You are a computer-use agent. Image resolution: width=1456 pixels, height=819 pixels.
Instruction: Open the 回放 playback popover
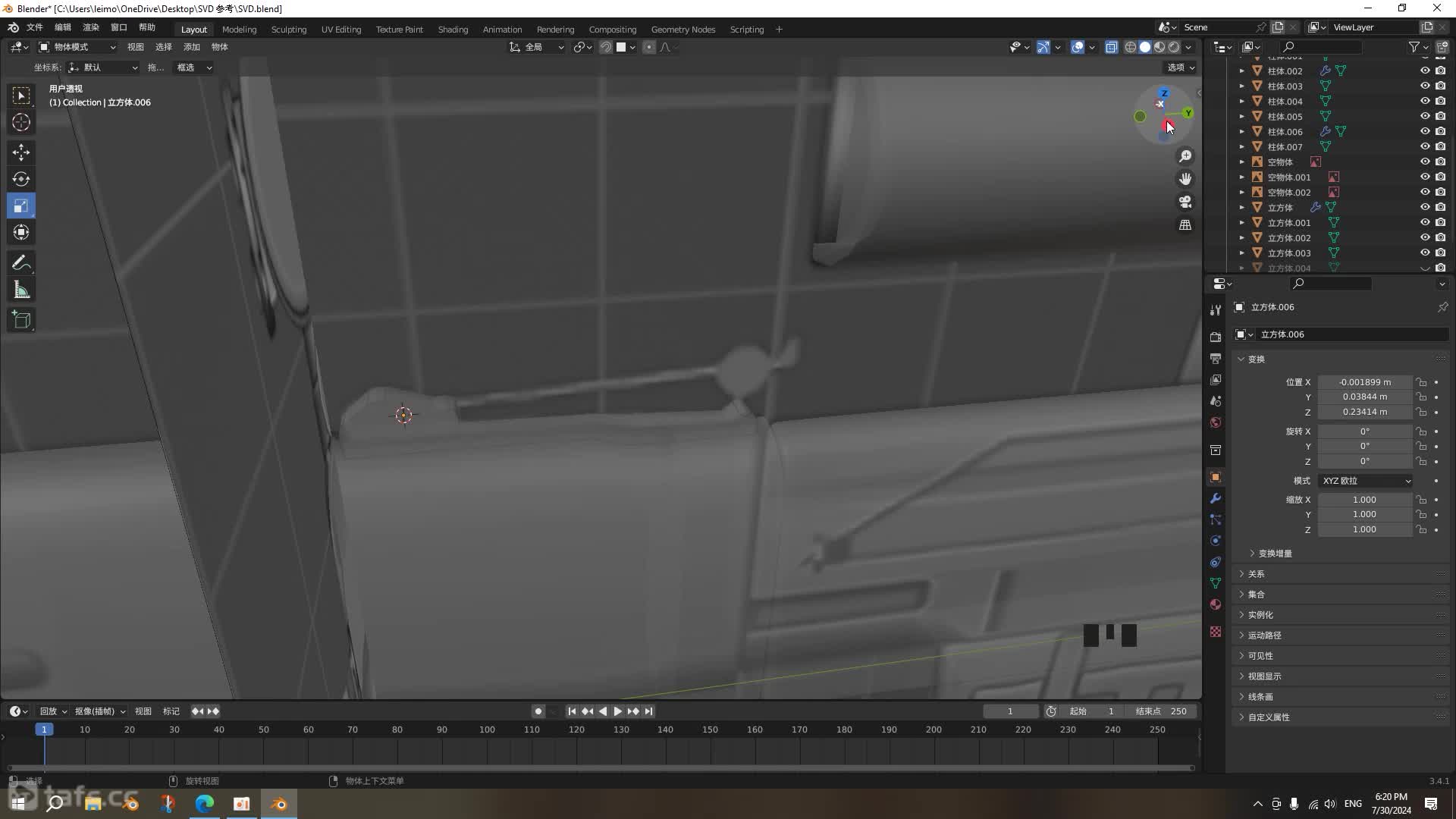coord(53,711)
